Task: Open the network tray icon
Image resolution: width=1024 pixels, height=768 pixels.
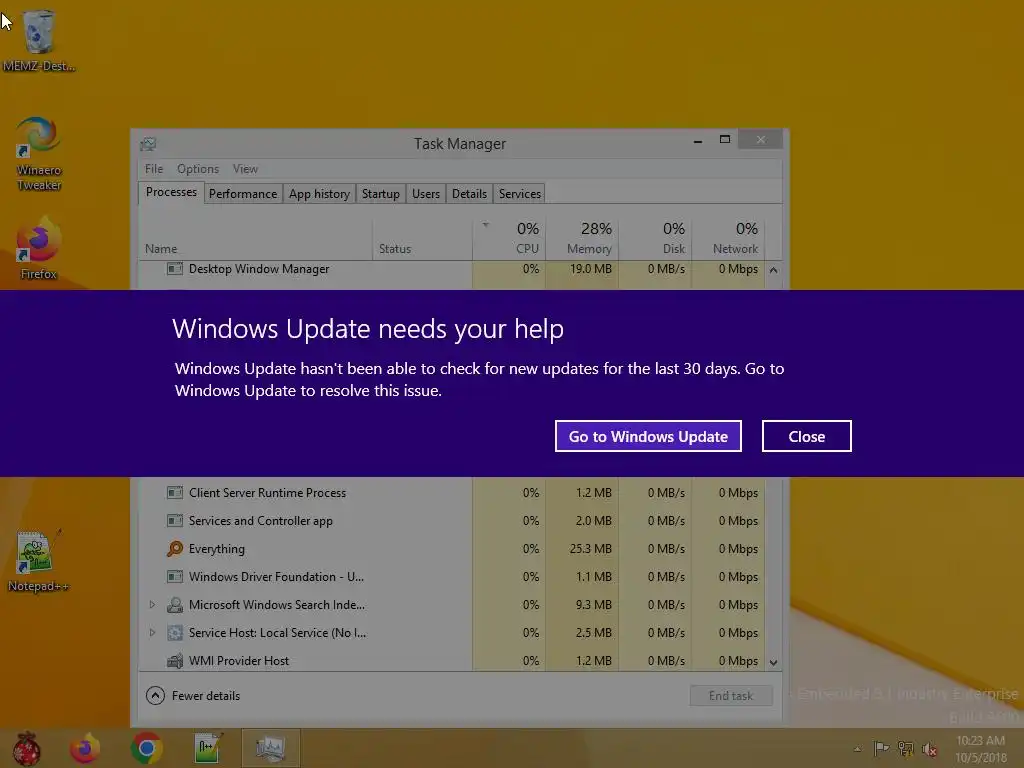Action: pos(906,748)
